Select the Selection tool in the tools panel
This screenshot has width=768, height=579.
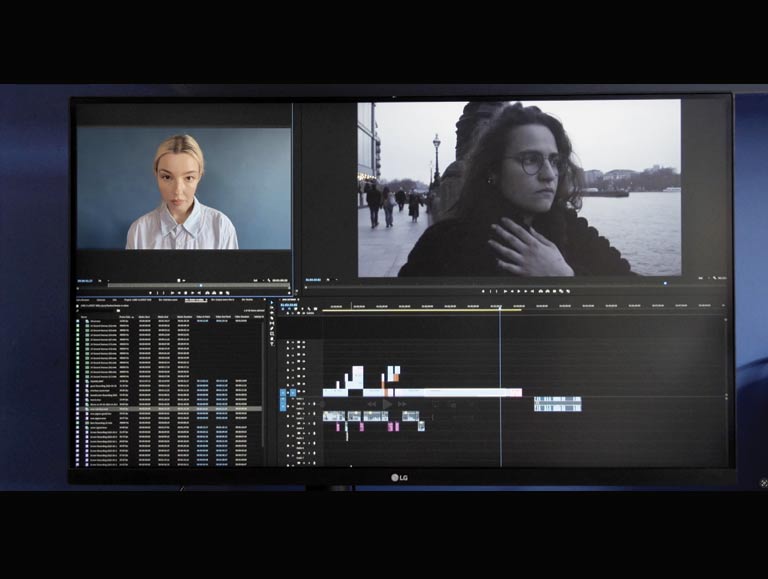pyautogui.click(x=271, y=304)
